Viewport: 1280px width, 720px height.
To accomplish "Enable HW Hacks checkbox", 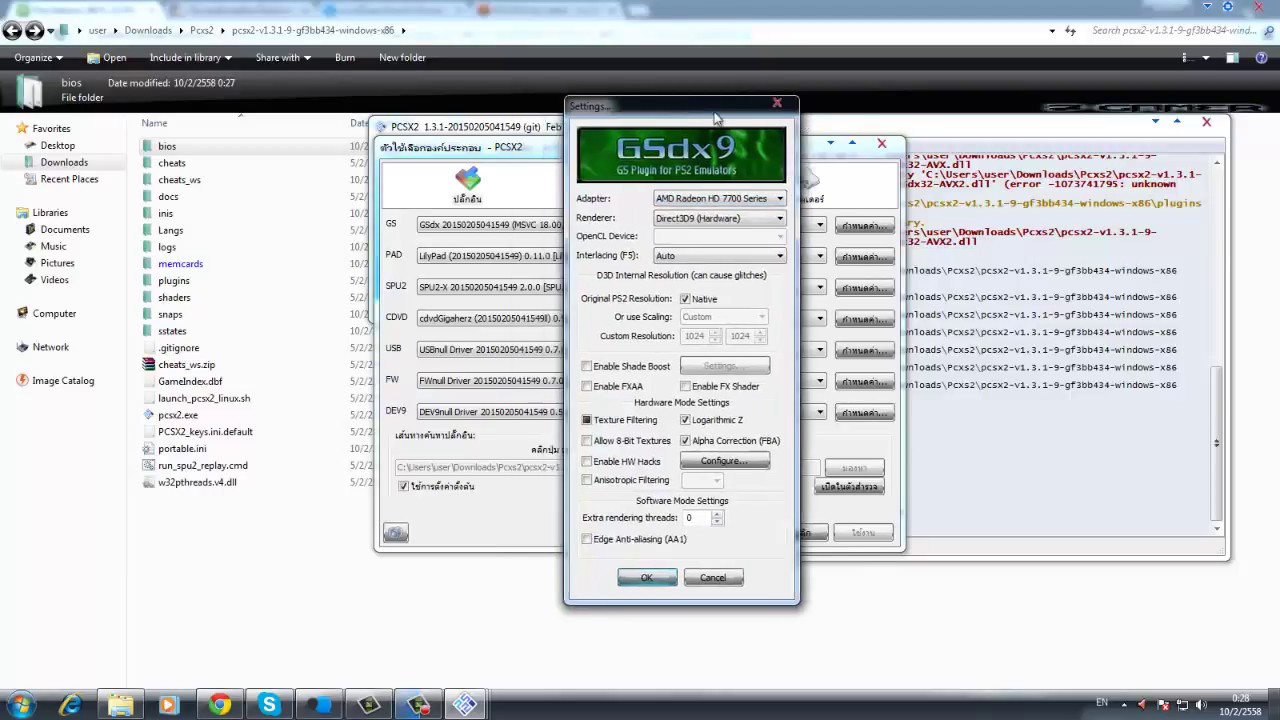I will pos(587,462).
